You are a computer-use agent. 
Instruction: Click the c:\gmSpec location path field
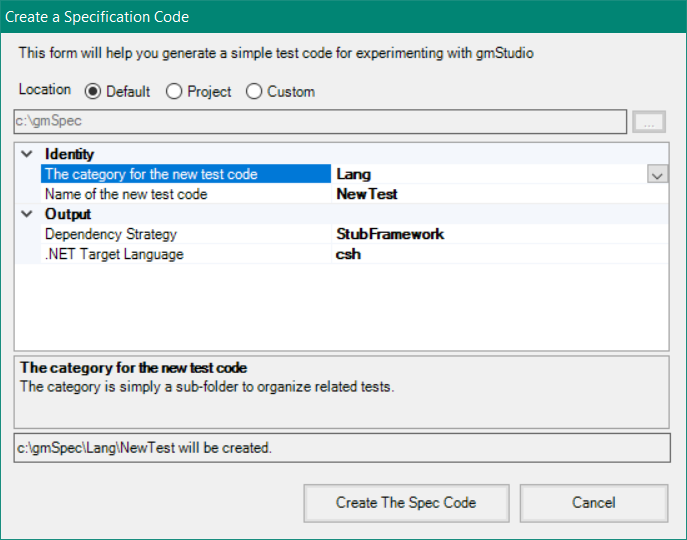tap(320, 122)
